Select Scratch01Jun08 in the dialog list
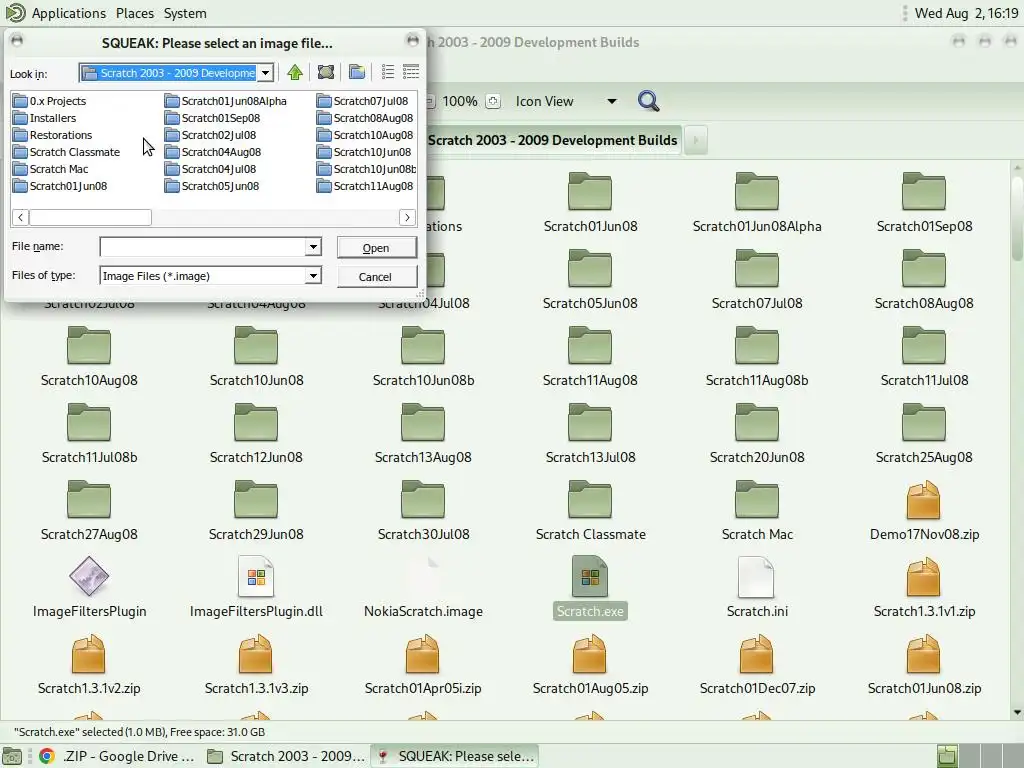Screen dimensions: 1024x768 (60, 186)
